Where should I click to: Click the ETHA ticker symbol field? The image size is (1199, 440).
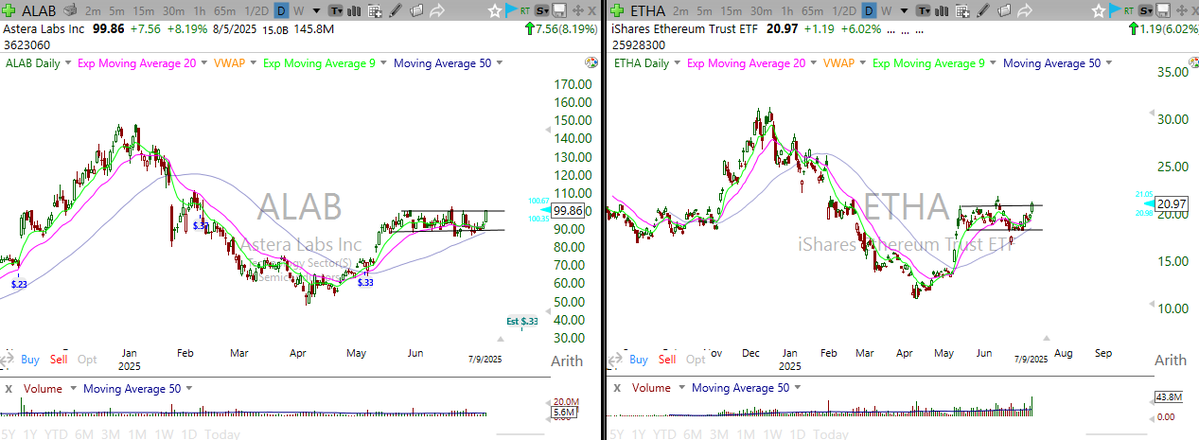click(648, 11)
